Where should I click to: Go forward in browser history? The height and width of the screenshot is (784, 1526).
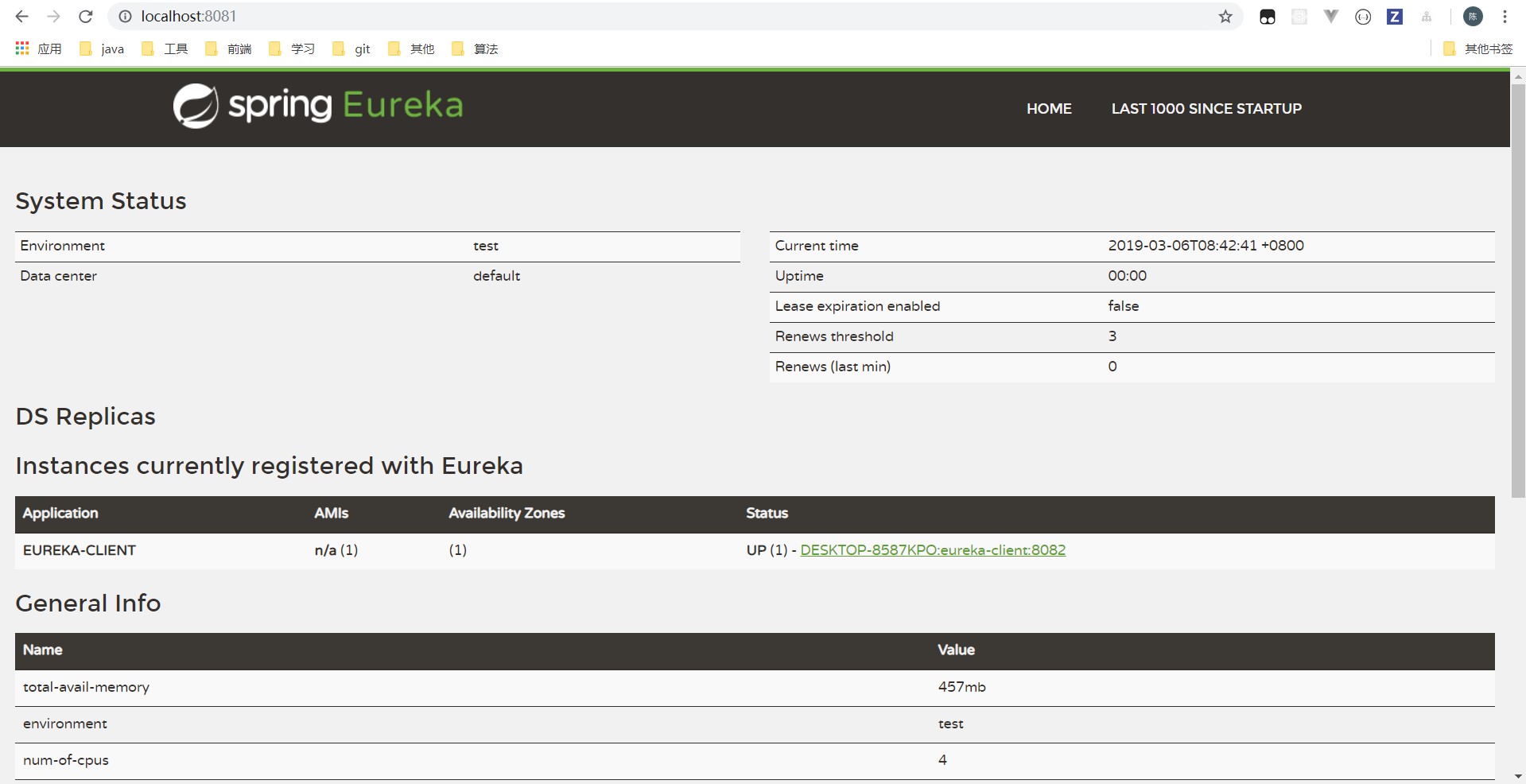point(53,16)
